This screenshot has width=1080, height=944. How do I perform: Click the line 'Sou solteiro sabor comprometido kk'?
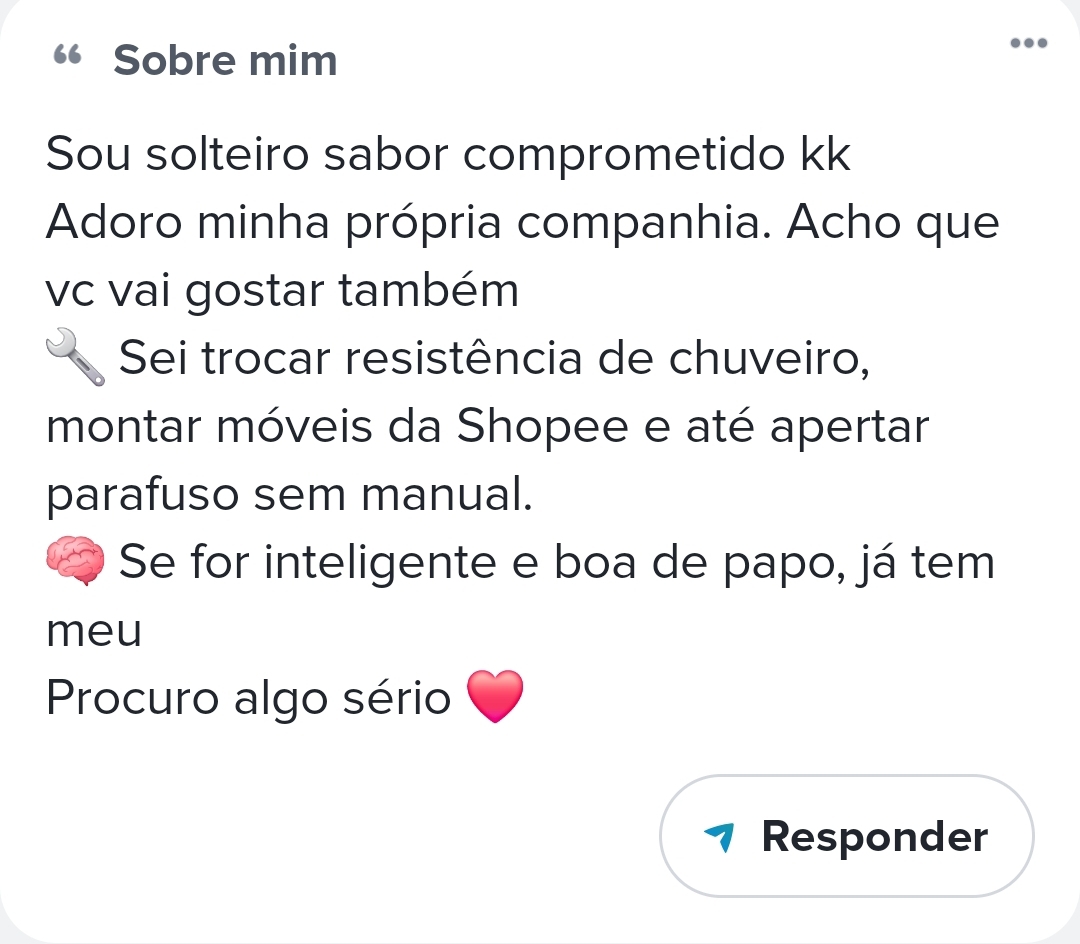[448, 156]
